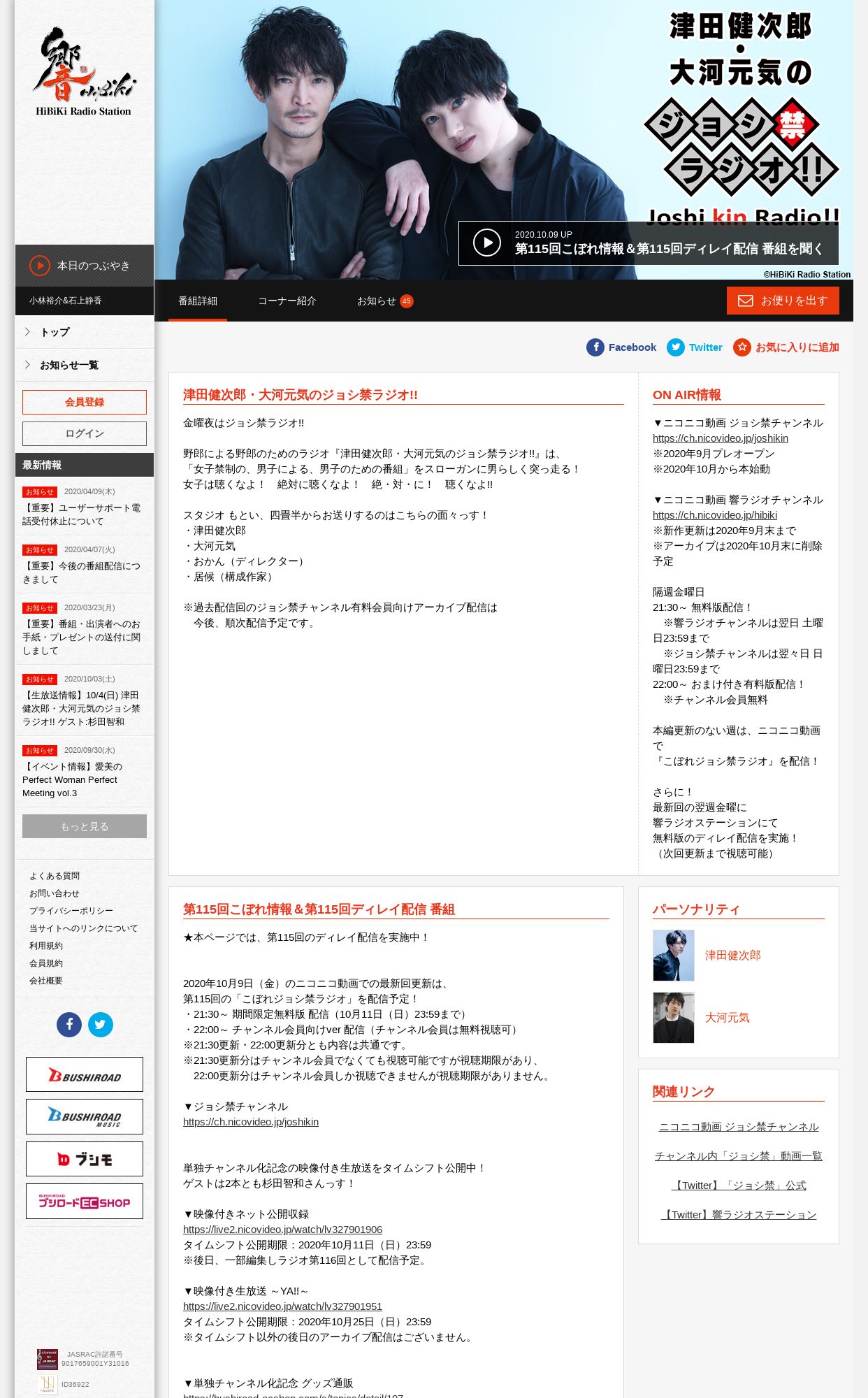Click the ログイン button

(x=85, y=433)
